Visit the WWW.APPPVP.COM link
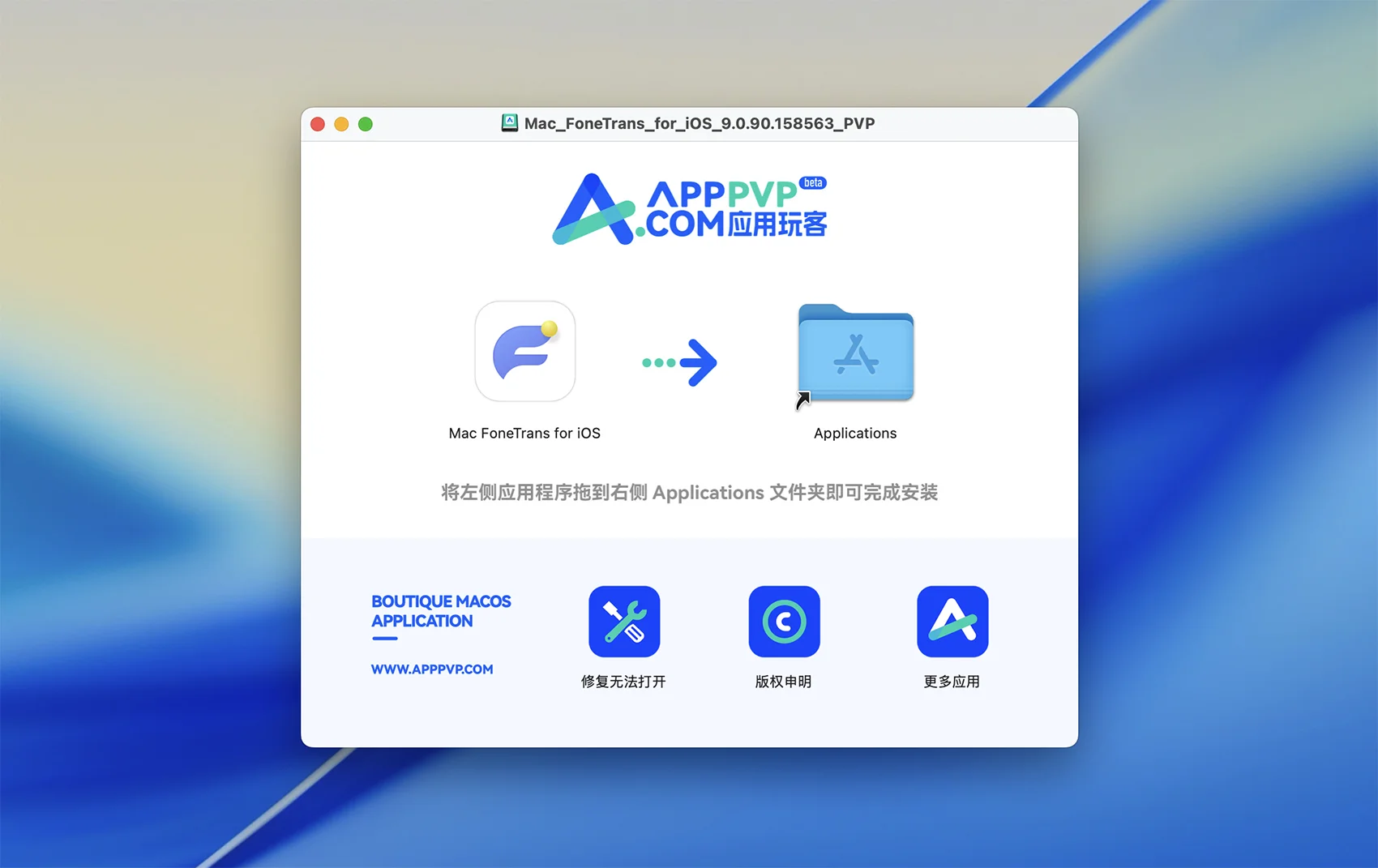The image size is (1378, 868). click(432, 669)
